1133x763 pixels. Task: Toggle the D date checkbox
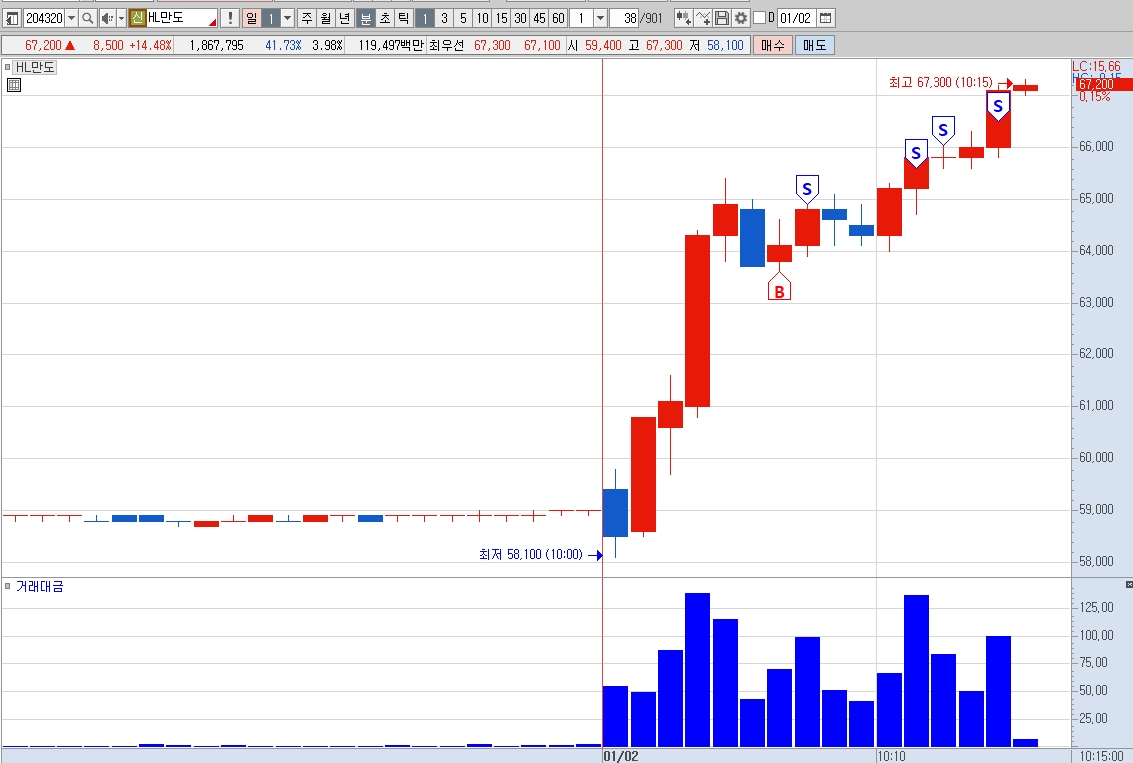click(759, 17)
